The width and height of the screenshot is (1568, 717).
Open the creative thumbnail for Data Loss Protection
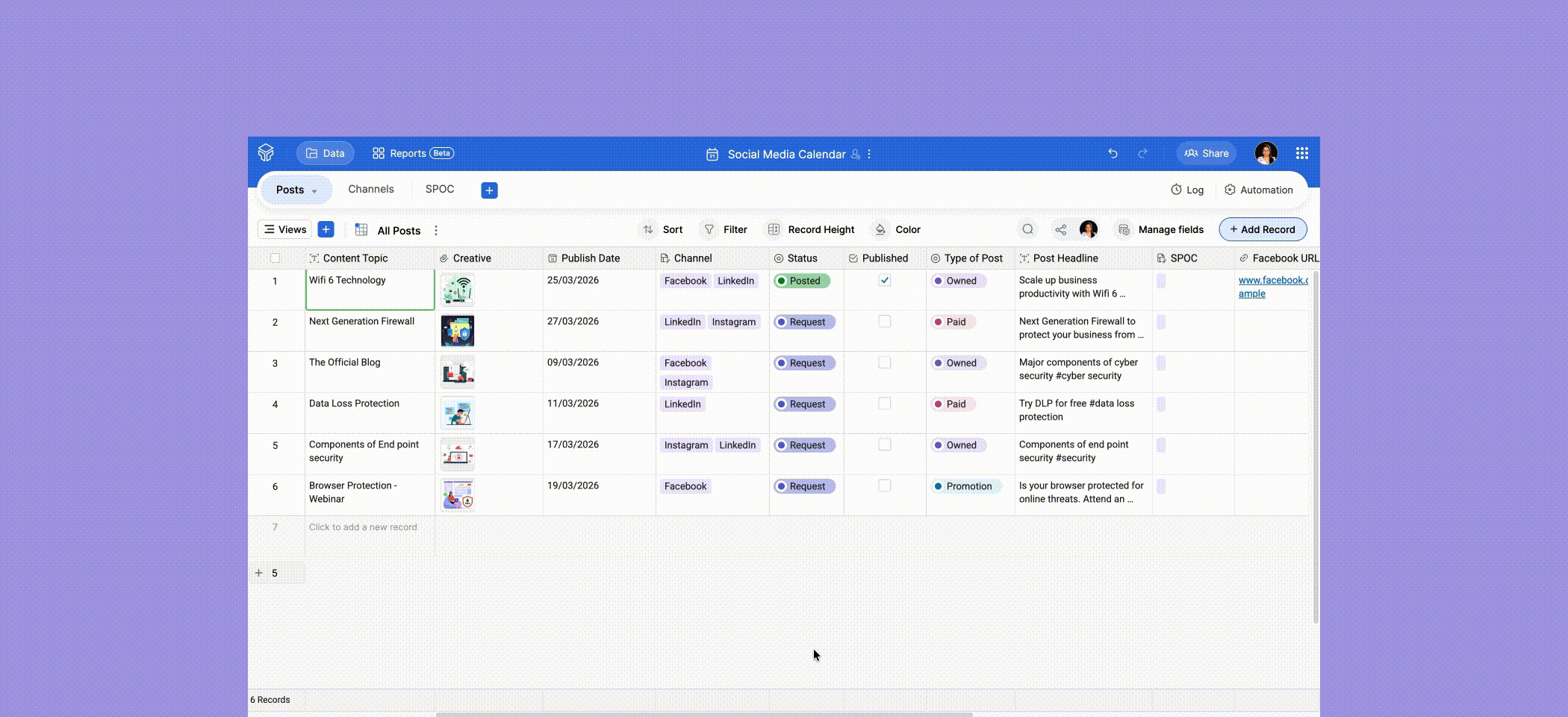(458, 413)
